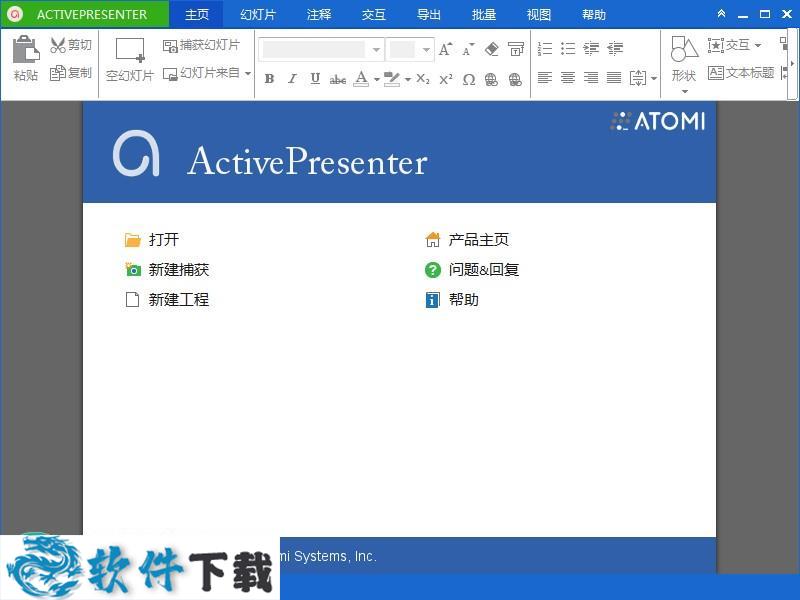This screenshot has height=600, width=800.
Task: Click the Paste clipboard icon
Action: (26, 49)
